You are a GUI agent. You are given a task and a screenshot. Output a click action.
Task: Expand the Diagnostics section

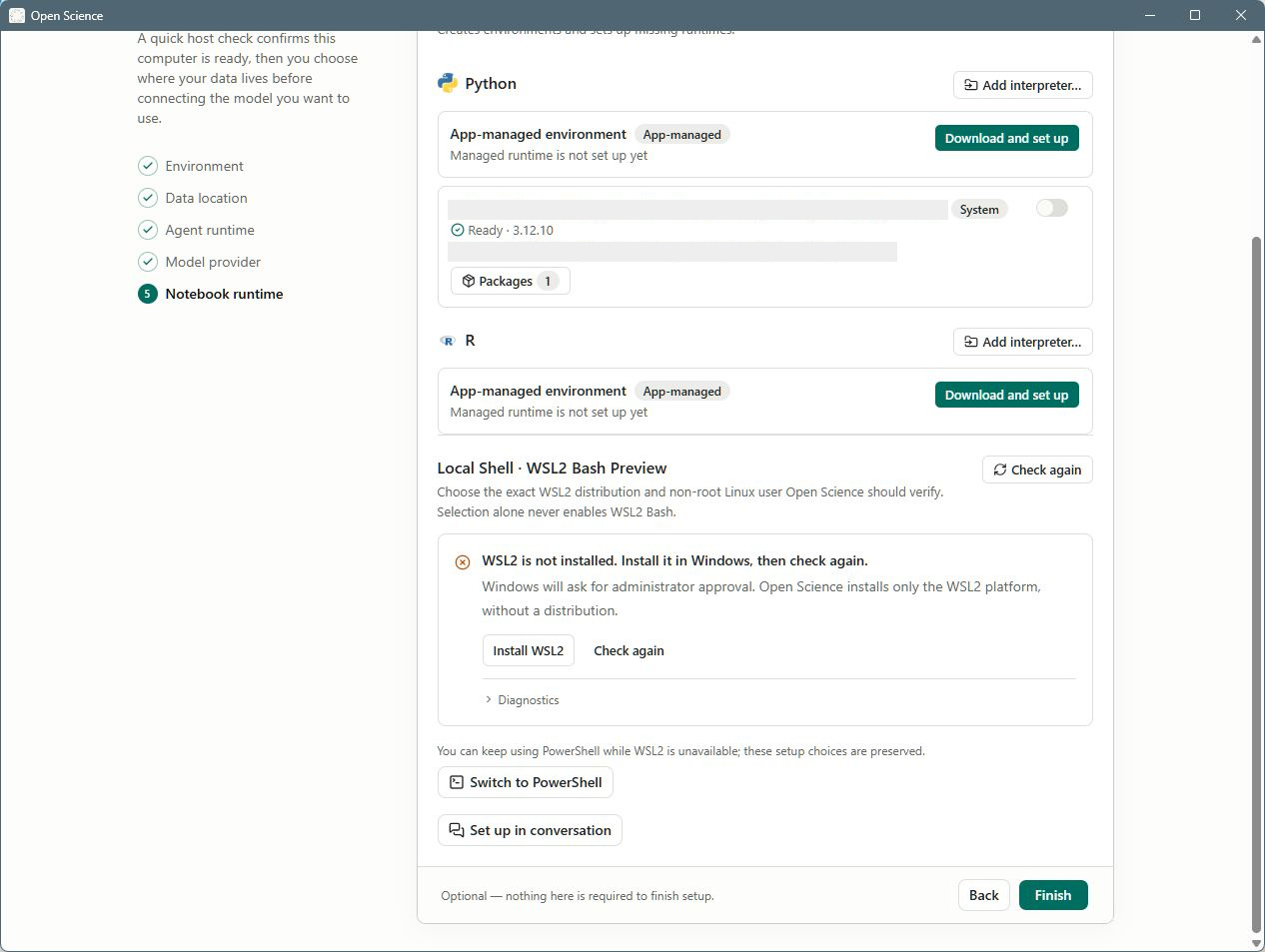522,700
